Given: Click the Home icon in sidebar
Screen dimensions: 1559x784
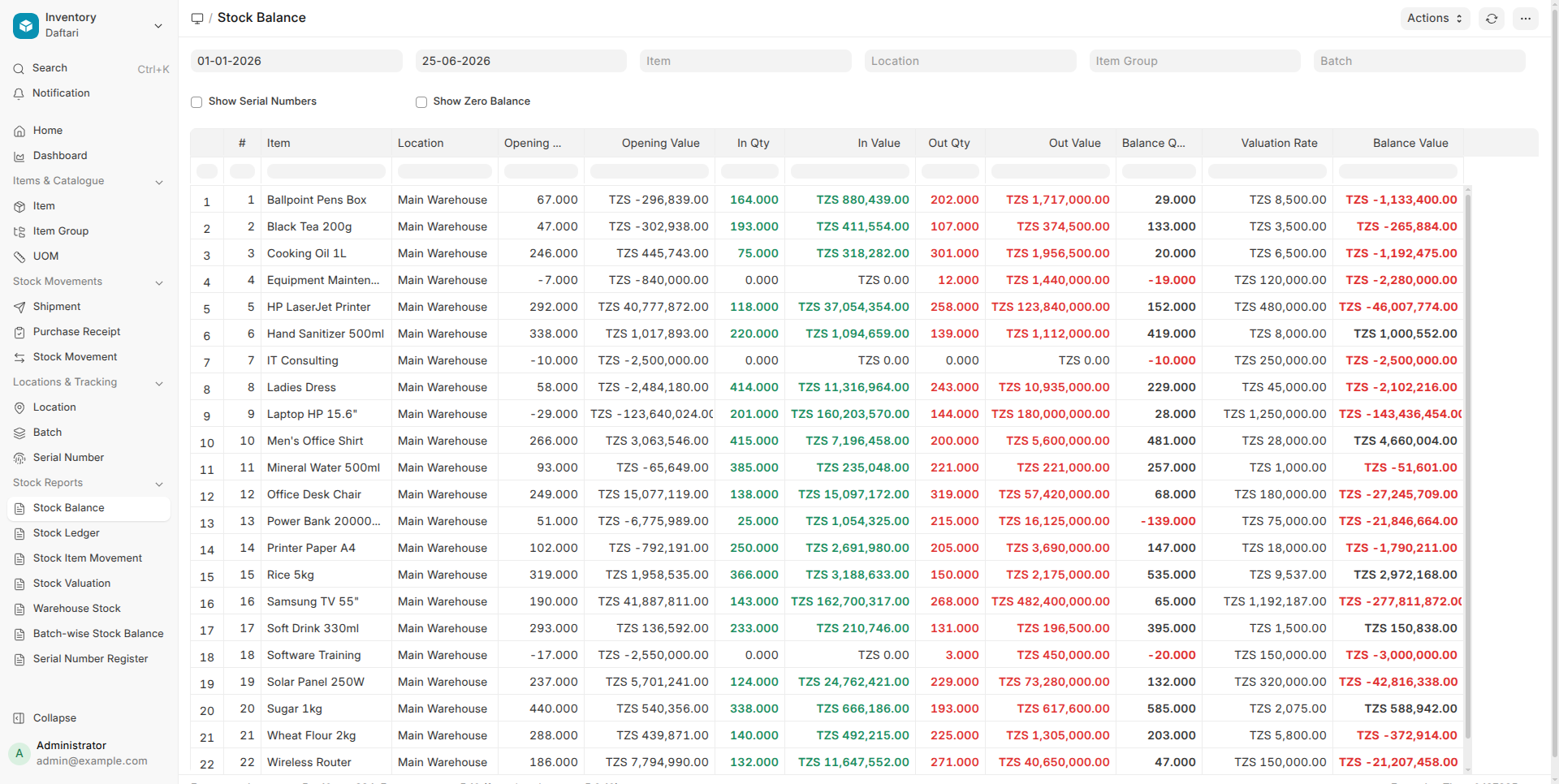Looking at the screenshot, I should coord(19,131).
